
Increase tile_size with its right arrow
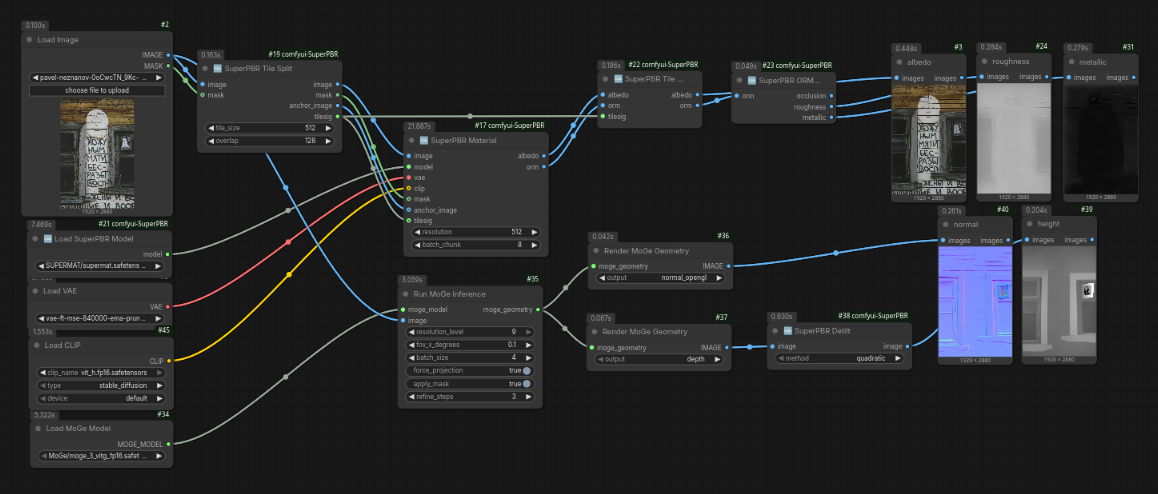tap(328, 128)
